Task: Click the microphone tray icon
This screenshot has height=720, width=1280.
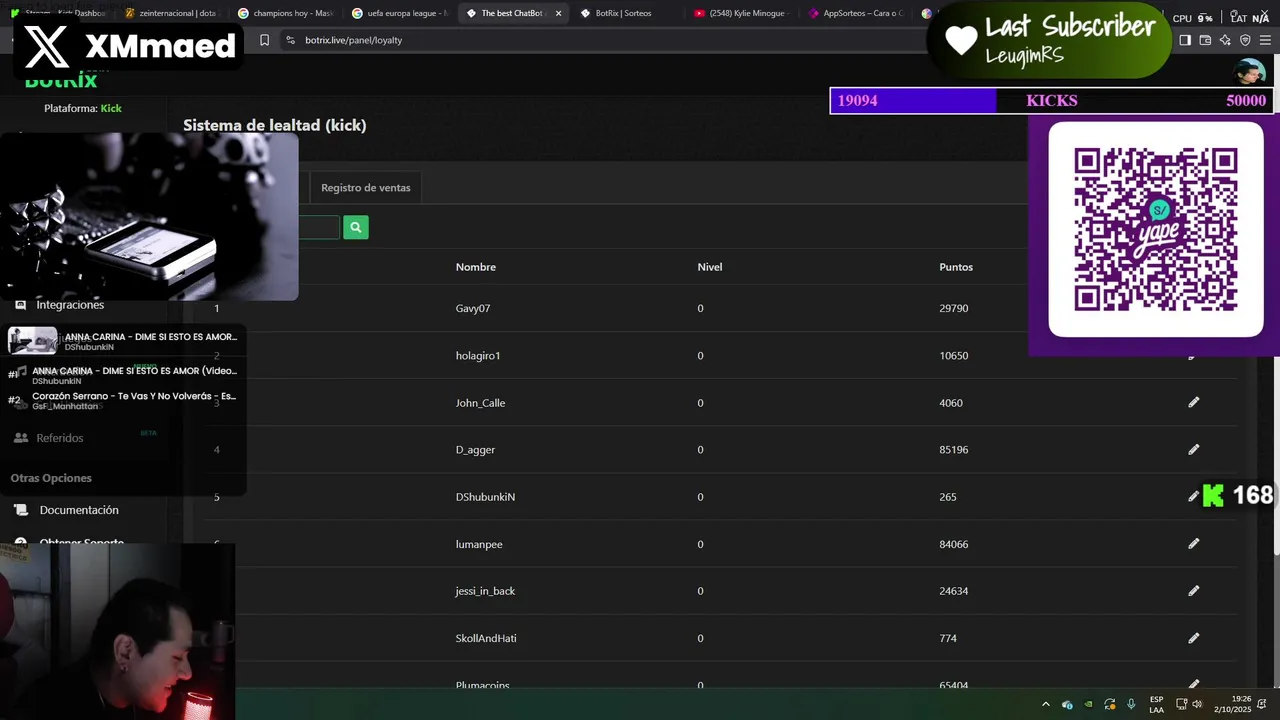Action: (1131, 704)
